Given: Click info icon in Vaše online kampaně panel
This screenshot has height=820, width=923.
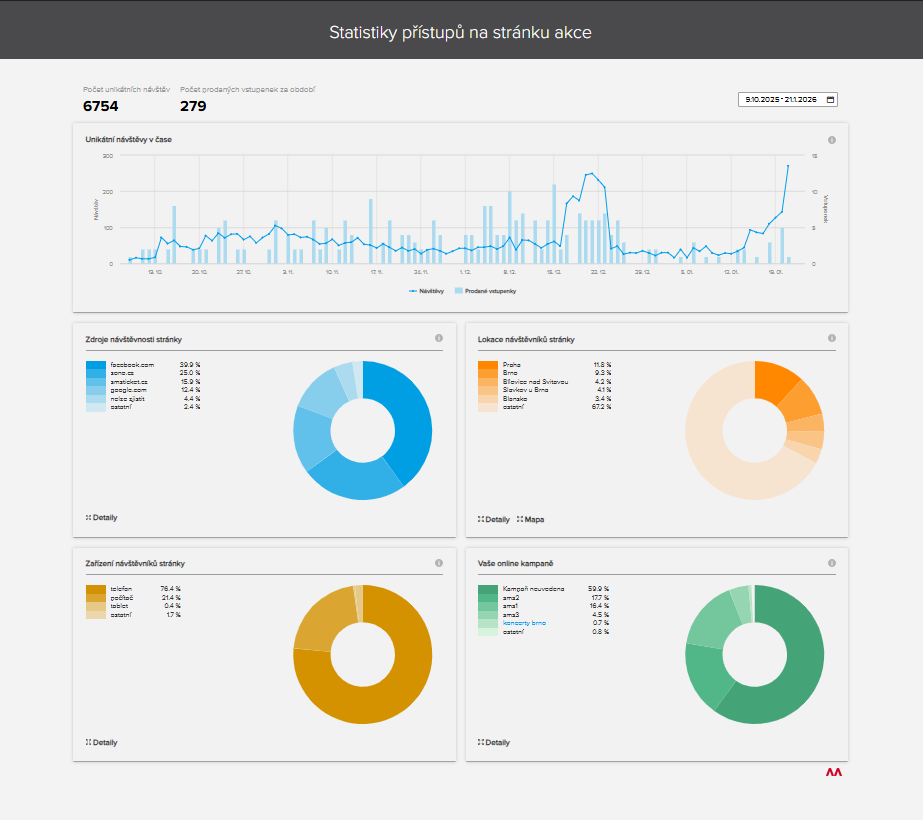Looking at the screenshot, I should [832, 563].
